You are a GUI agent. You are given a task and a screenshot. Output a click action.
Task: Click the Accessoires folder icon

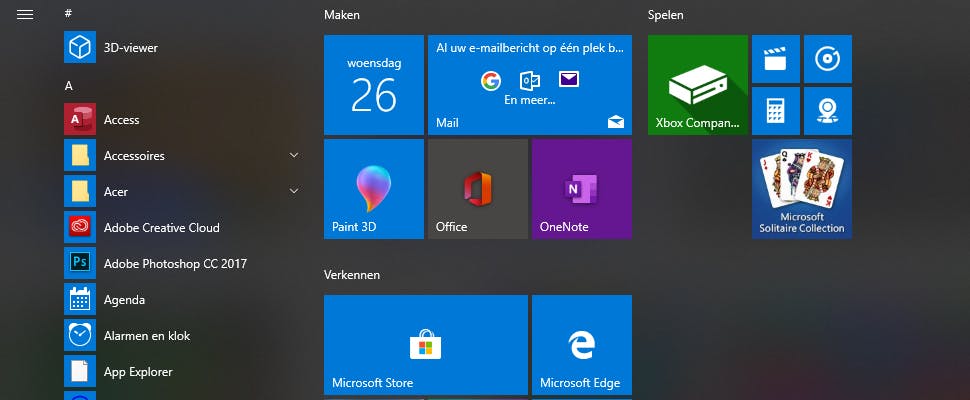(80, 155)
